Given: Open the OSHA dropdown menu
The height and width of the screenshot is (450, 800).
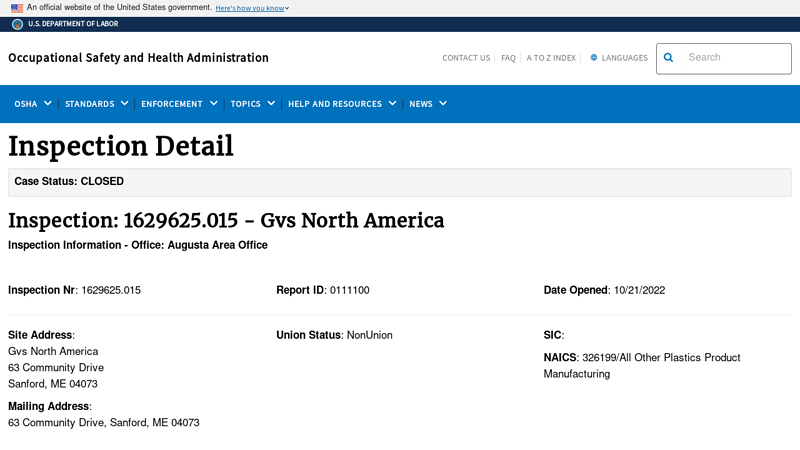Looking at the screenshot, I should (x=32, y=103).
